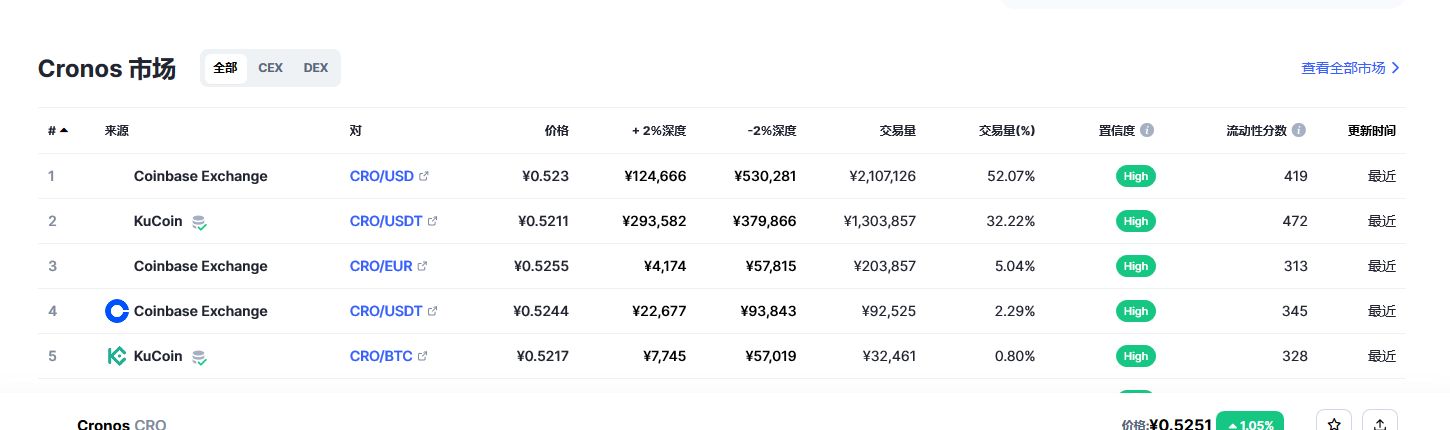Screen dimensions: 1450x430
Task: Select the 全部 market filter
Action: pyautogui.click(x=225, y=68)
